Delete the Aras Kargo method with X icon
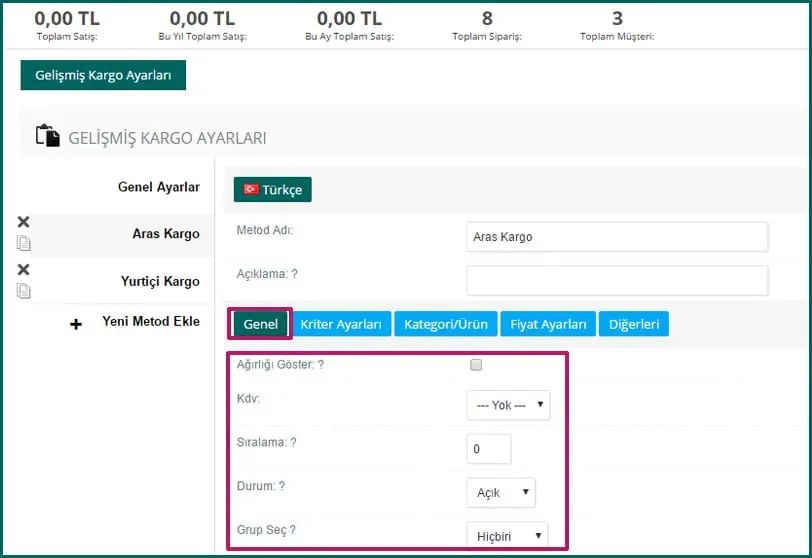Viewport: 812px width, 558px height. tap(24, 222)
